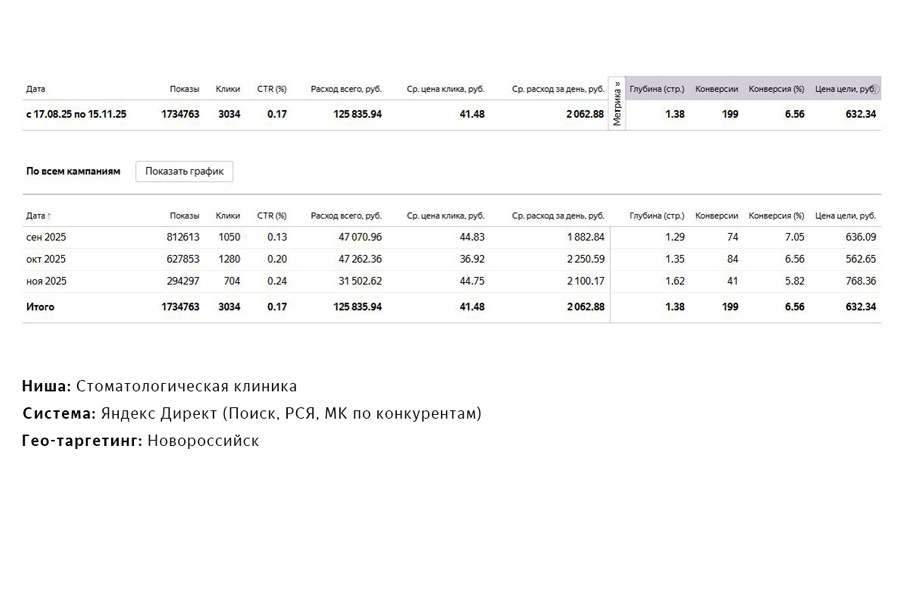Click 125 835.94 in the Итого row
The image size is (900, 600).
[358, 307]
